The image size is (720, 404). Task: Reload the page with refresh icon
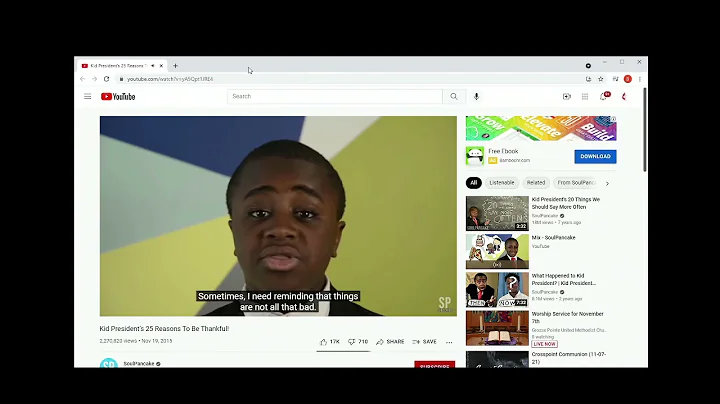coord(107,79)
